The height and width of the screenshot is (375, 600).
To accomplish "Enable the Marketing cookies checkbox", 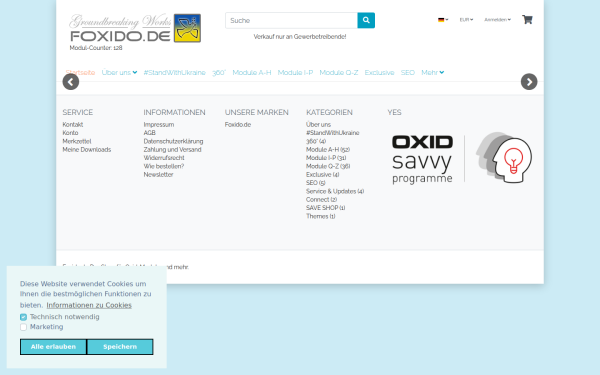I will click(x=23, y=327).
